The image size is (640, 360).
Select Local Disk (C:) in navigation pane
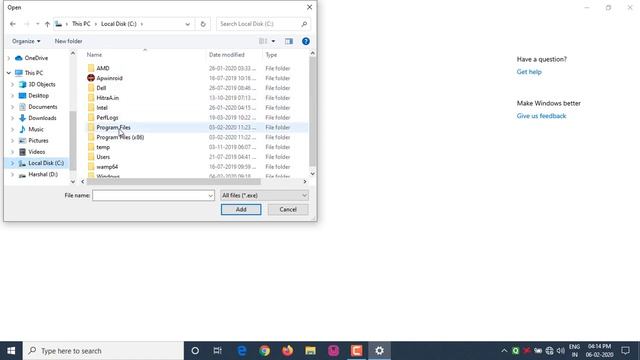tap(46, 163)
